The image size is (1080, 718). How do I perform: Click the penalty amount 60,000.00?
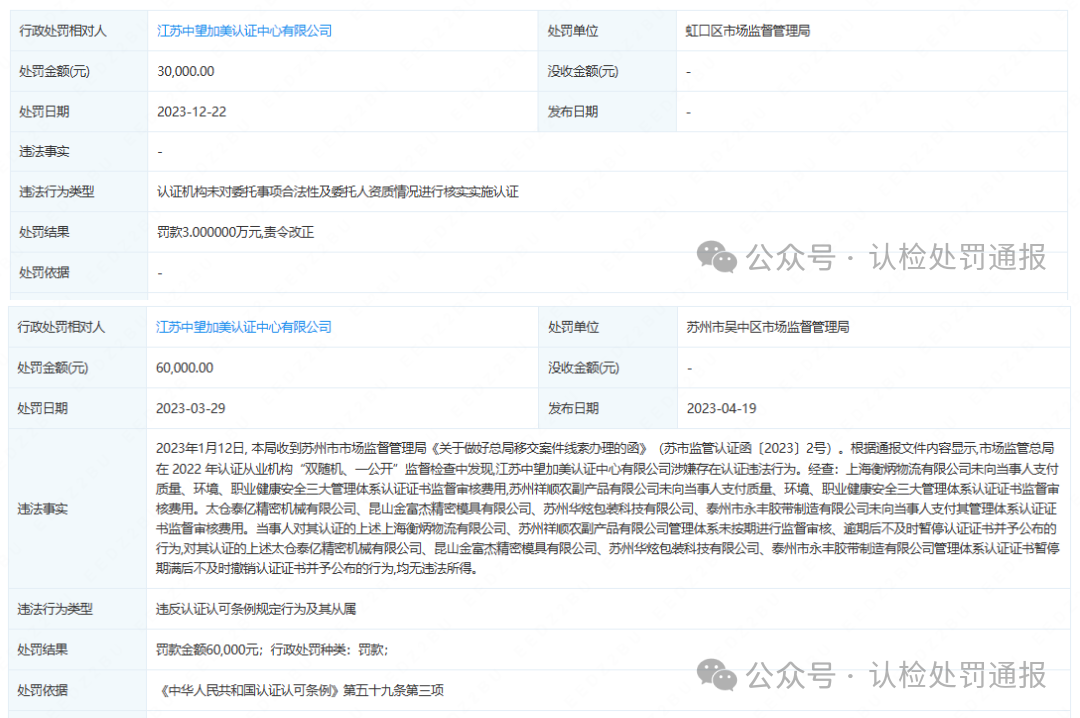click(x=185, y=368)
